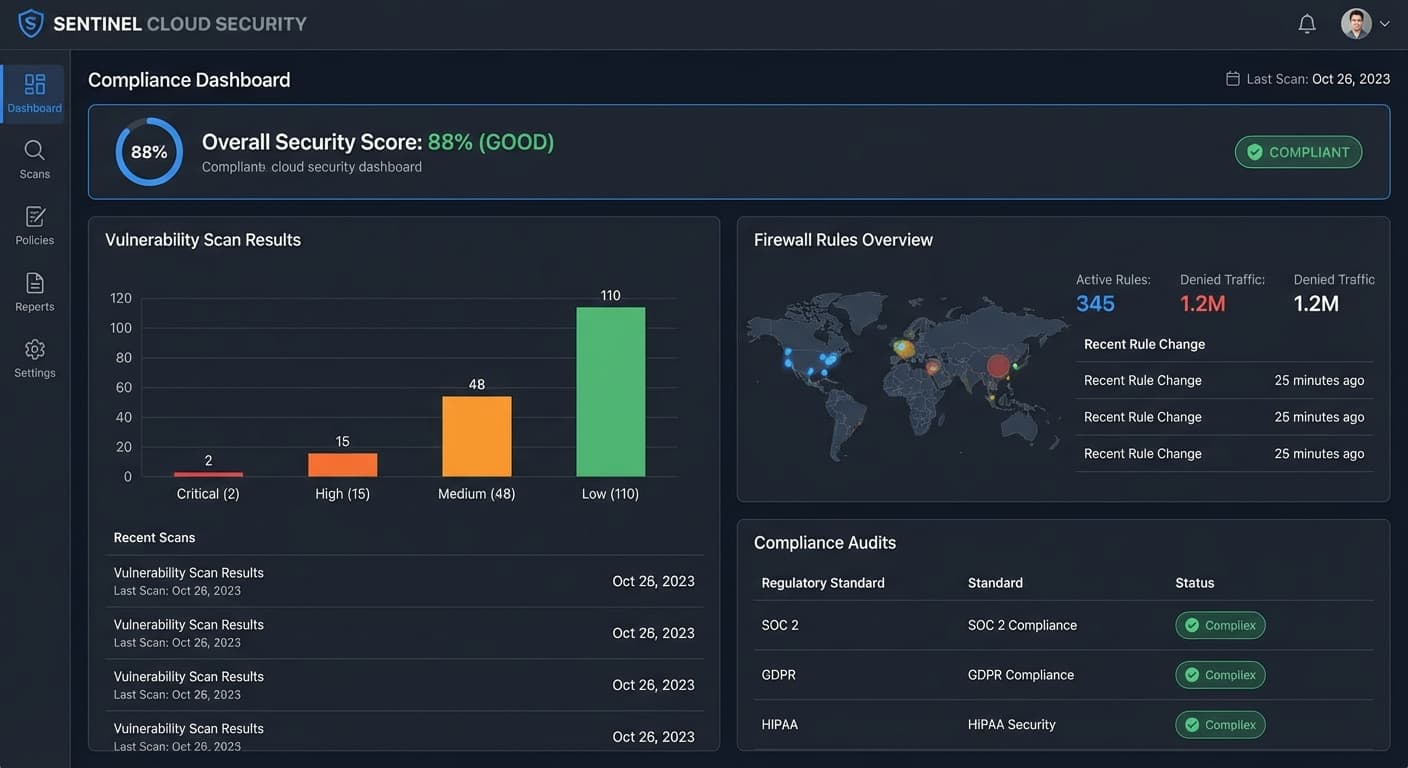
Task: Click the Firewall Rules Overview title
Action: coord(843,240)
